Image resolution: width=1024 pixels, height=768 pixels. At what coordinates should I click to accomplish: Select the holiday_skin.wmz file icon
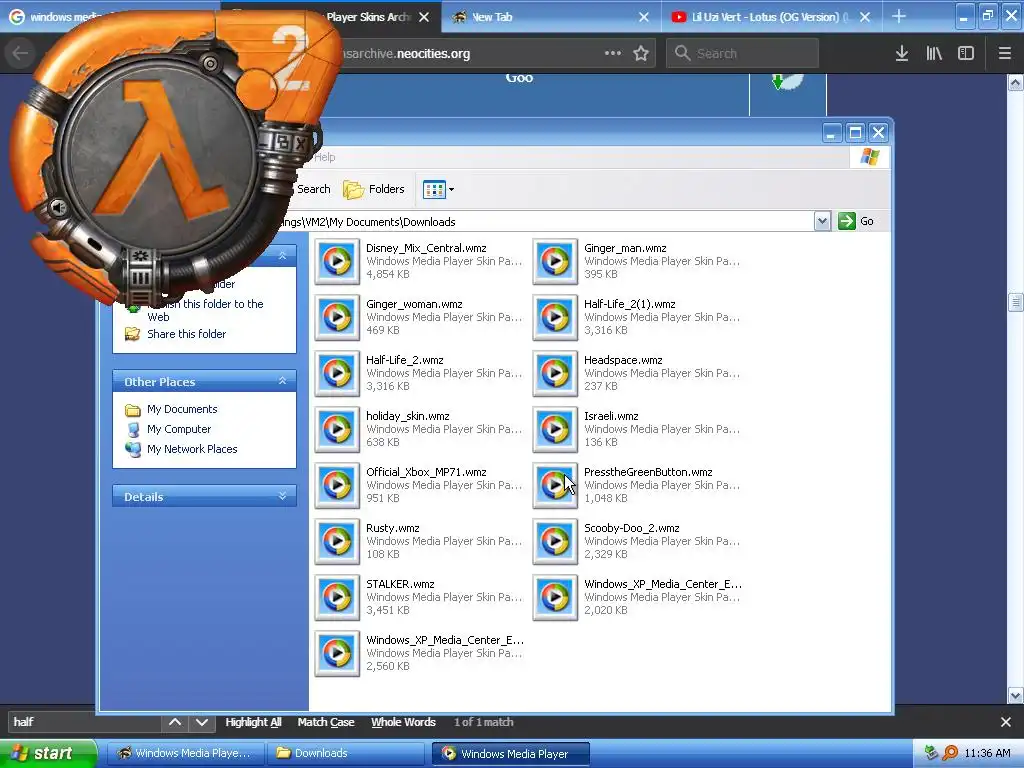tap(337, 430)
